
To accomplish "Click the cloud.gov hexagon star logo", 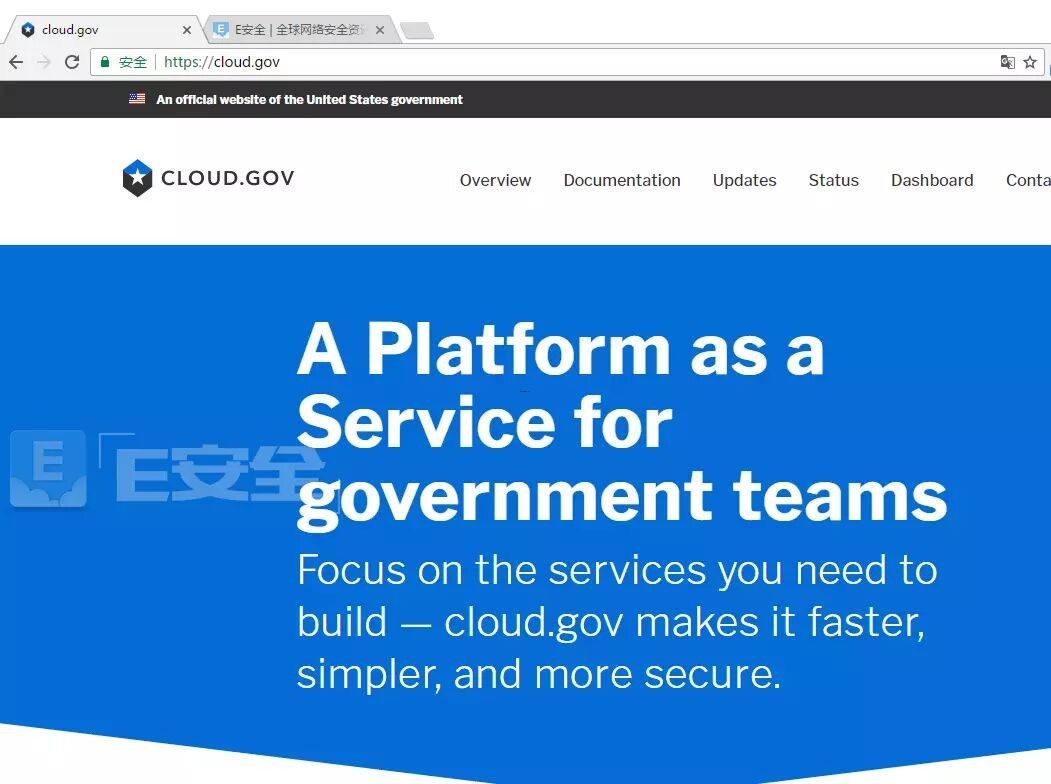I will pos(137,178).
